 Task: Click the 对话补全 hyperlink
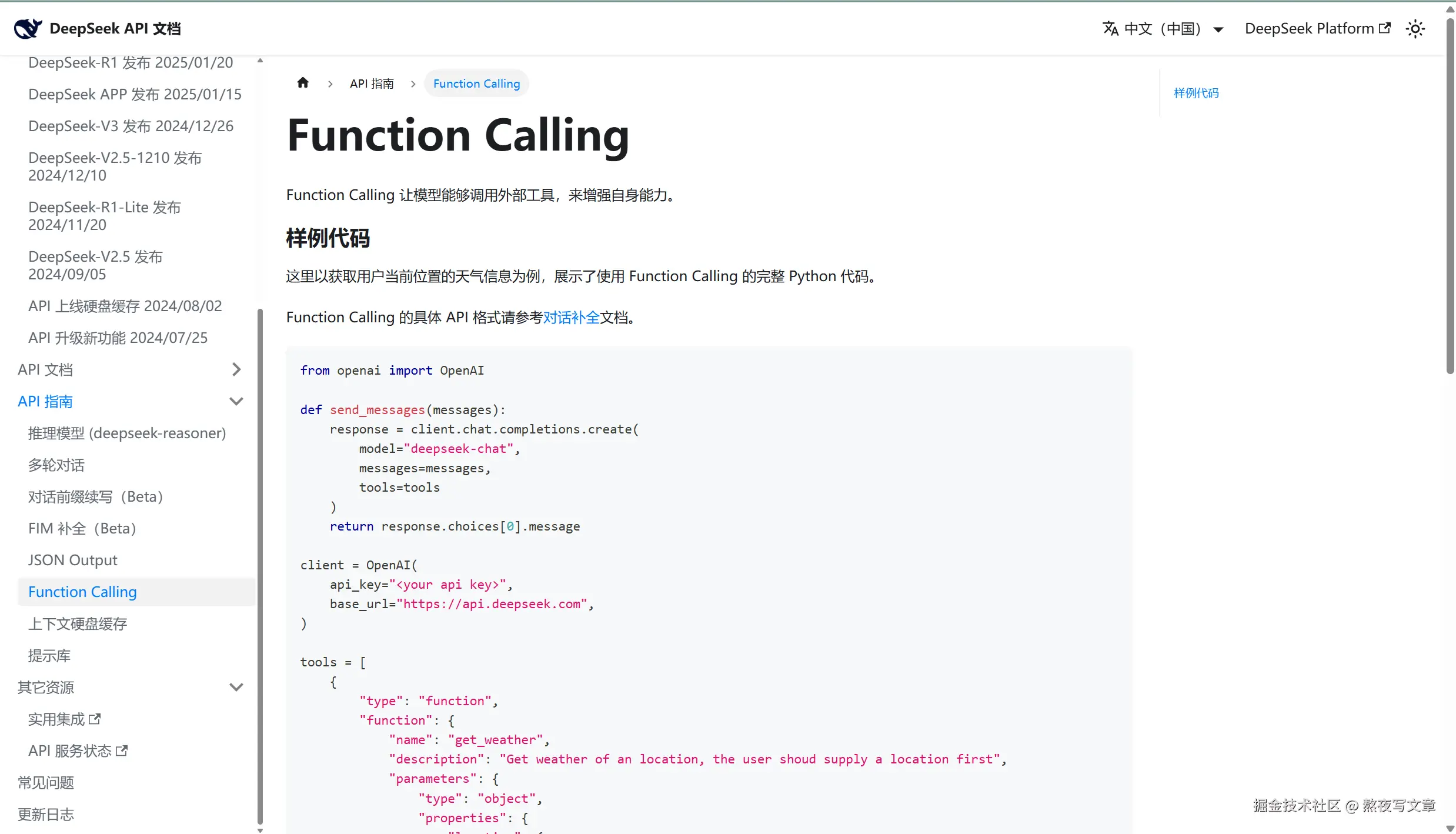pyautogui.click(x=570, y=318)
